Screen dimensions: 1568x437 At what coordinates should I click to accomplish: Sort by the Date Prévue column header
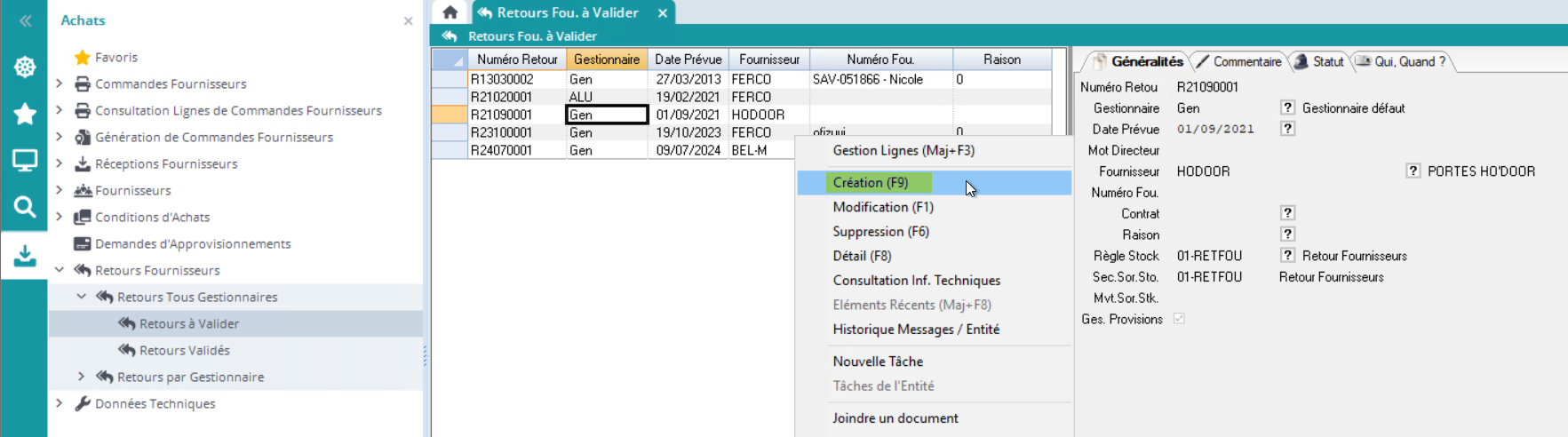tap(688, 60)
